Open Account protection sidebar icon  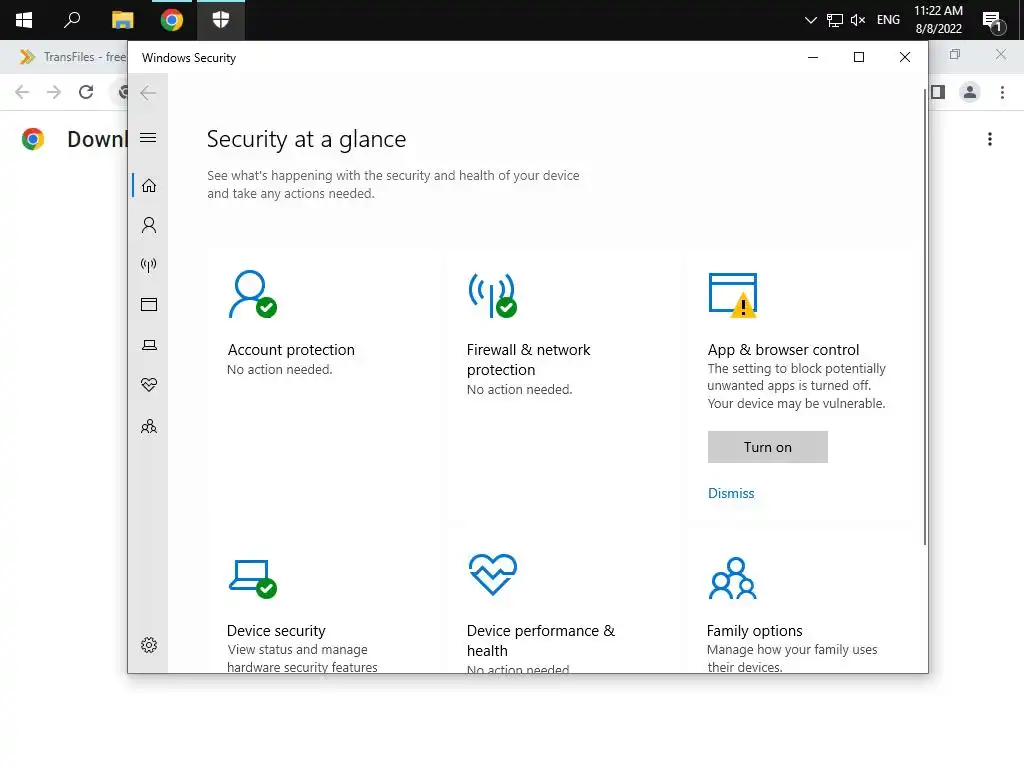[149, 225]
